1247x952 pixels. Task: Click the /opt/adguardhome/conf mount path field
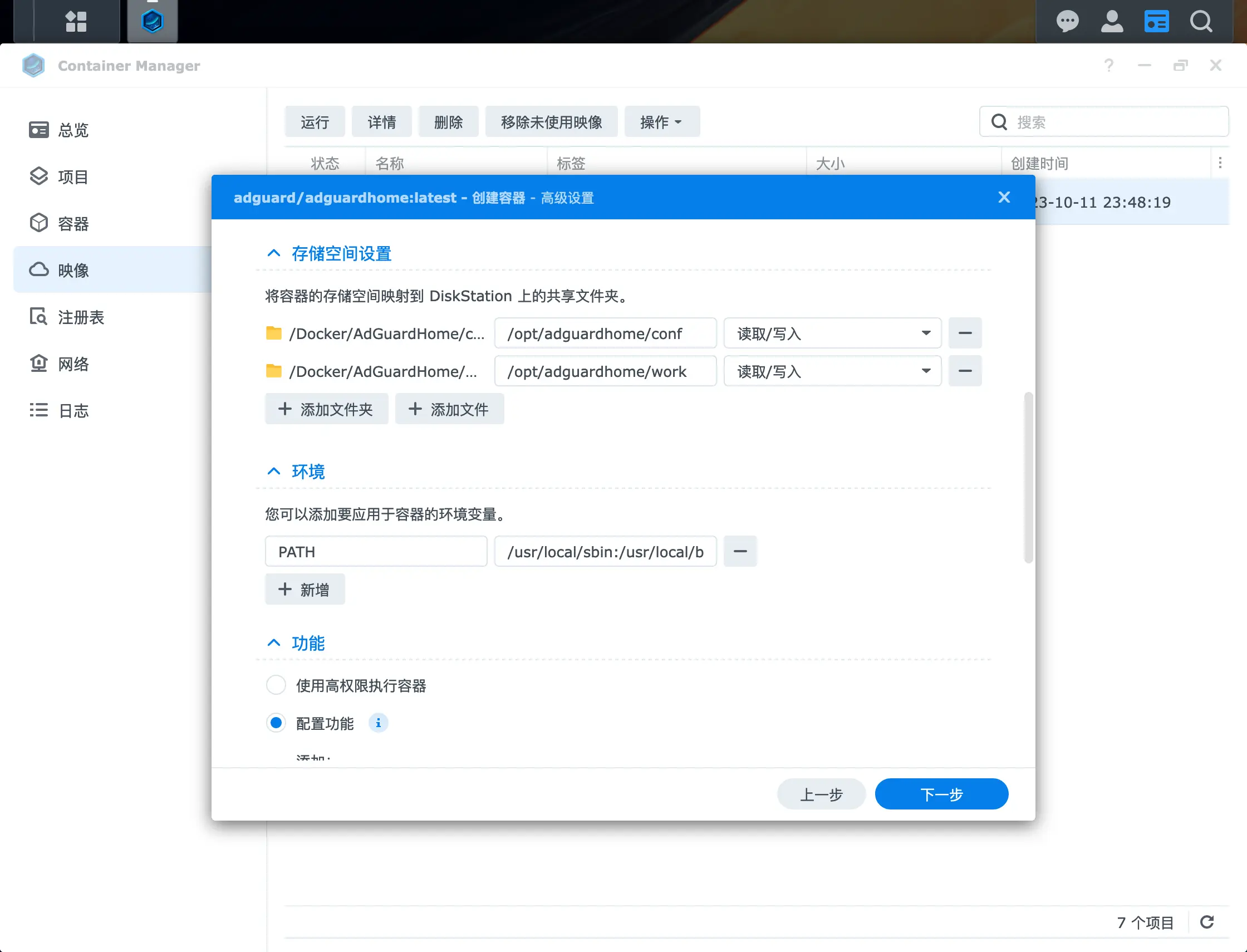pos(605,333)
